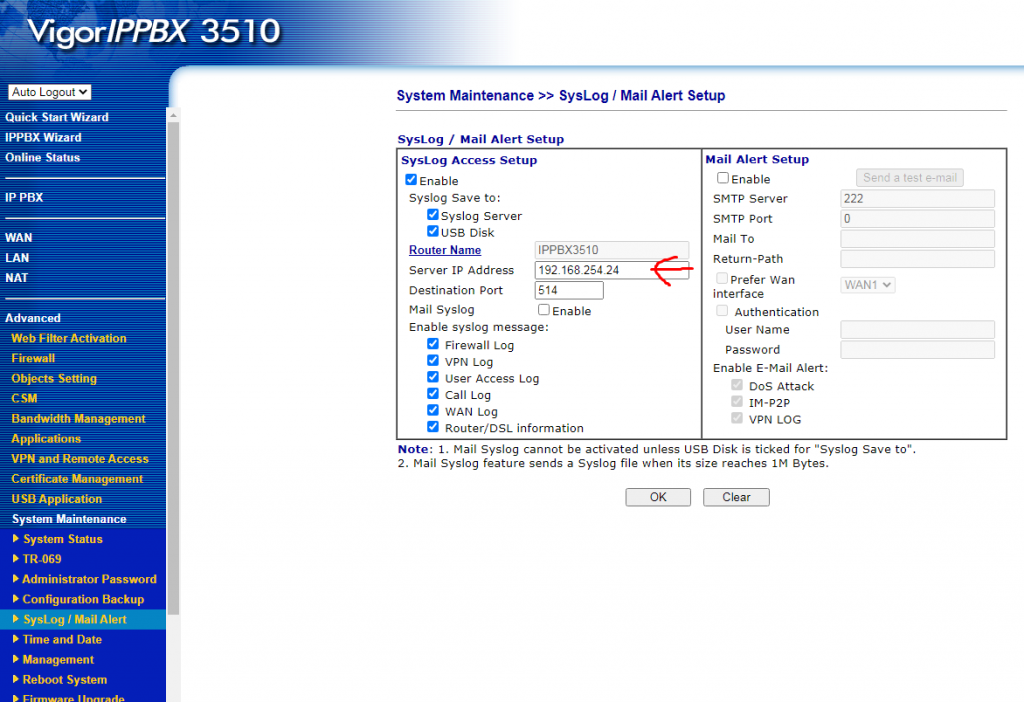Open Configuration Backup page
1024x702 pixels.
click(83, 599)
